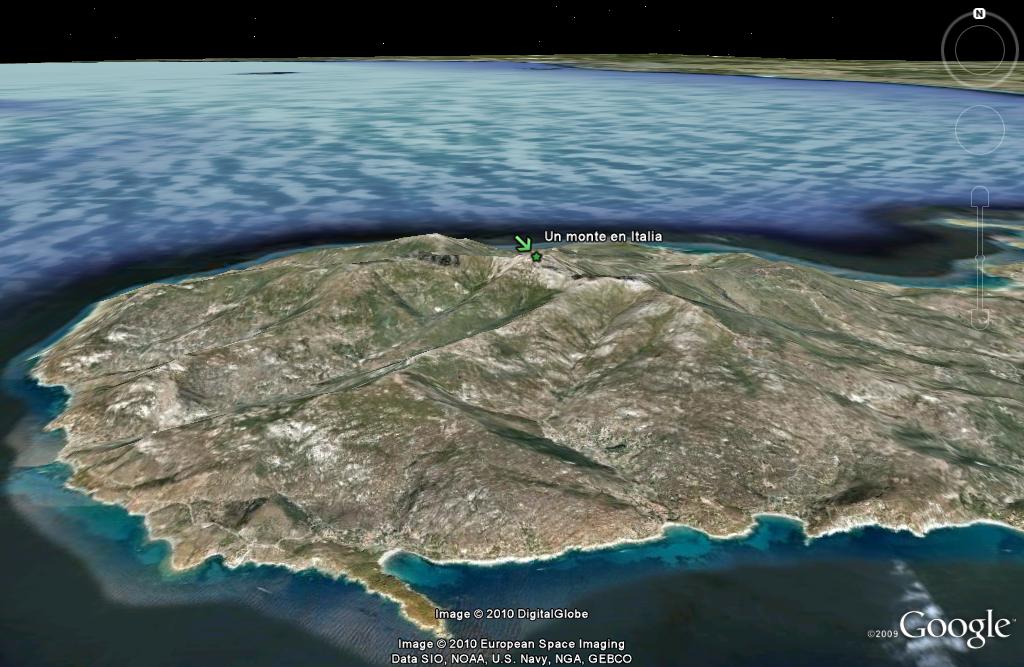Click the Google logo watermark
Screen dimensions: 1024x667
coord(954,628)
